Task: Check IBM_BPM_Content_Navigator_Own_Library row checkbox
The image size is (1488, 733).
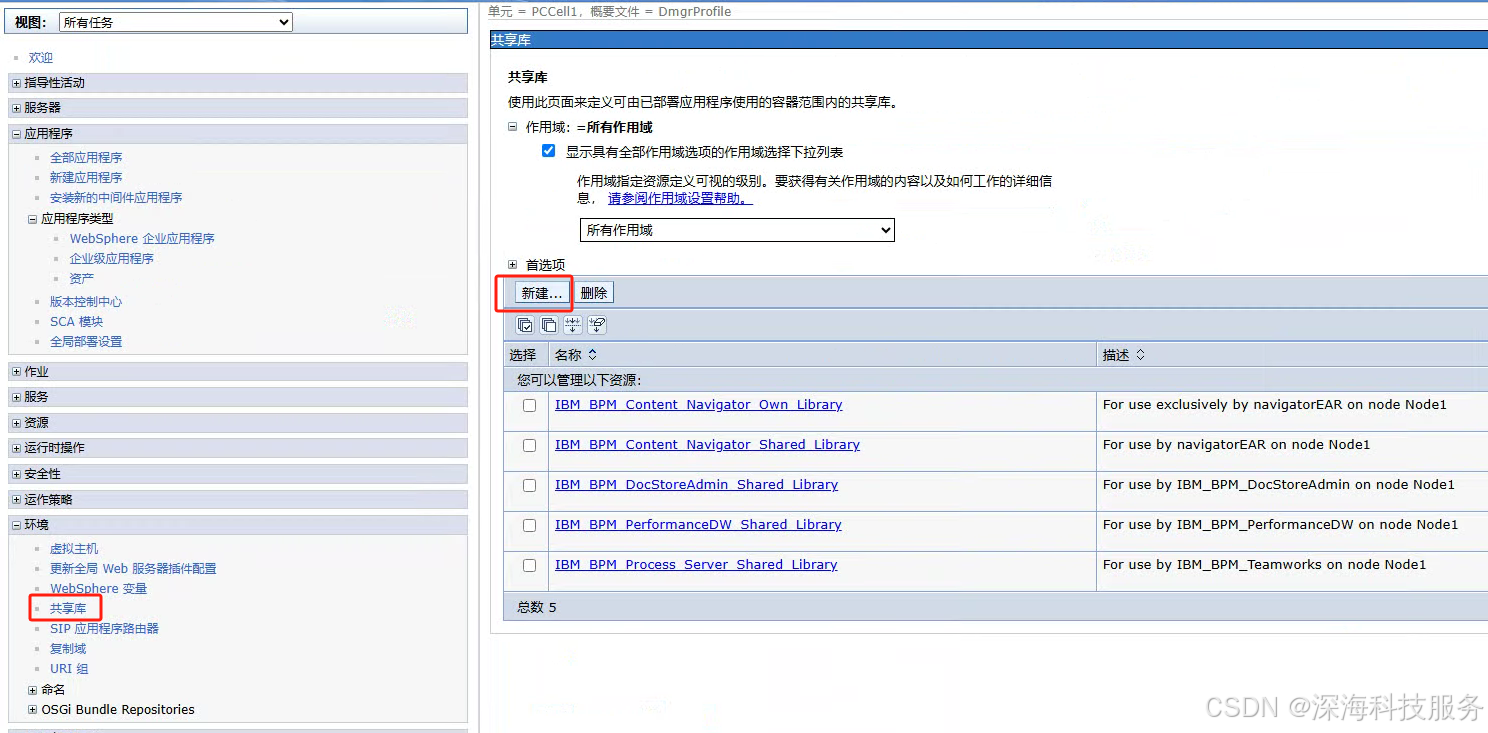Action: click(530, 405)
